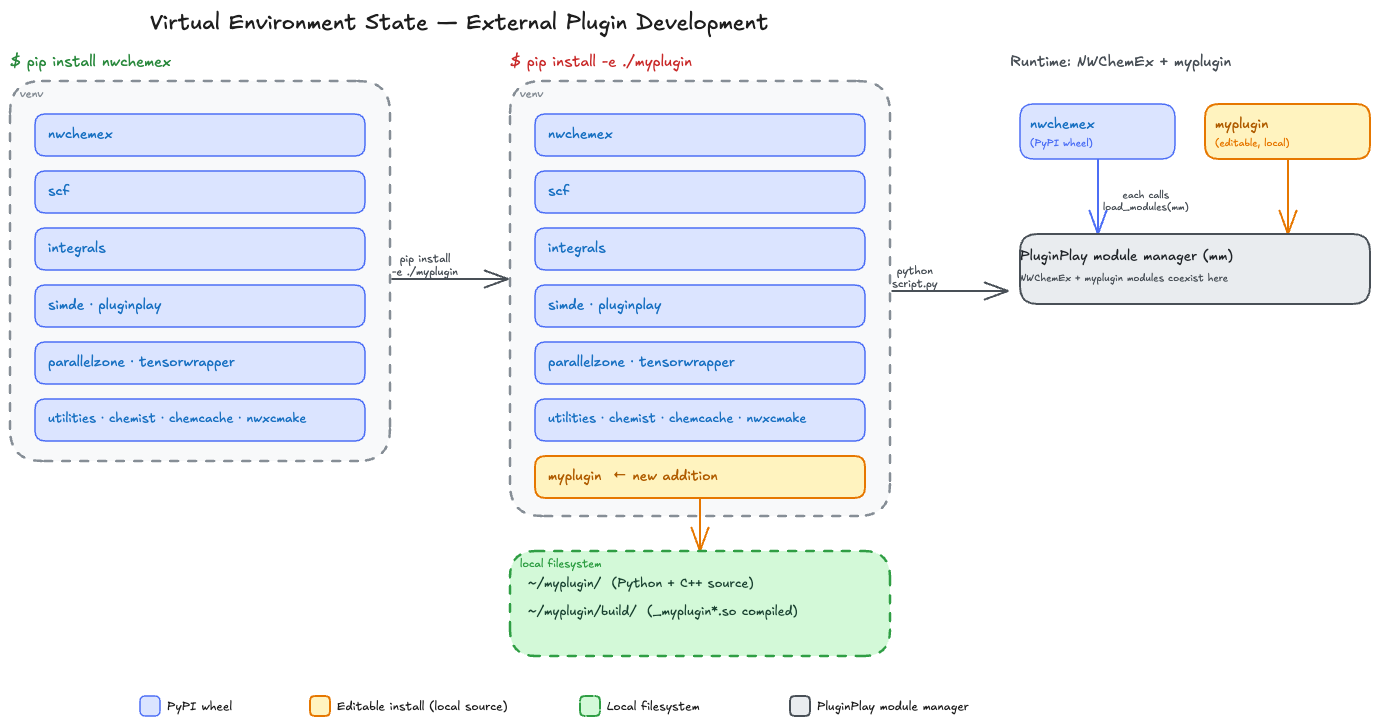Click 'NWChemEx + myplugin modules coexist here' text
The width and height of the screenshot is (1380, 726).
pyautogui.click(x=1124, y=278)
